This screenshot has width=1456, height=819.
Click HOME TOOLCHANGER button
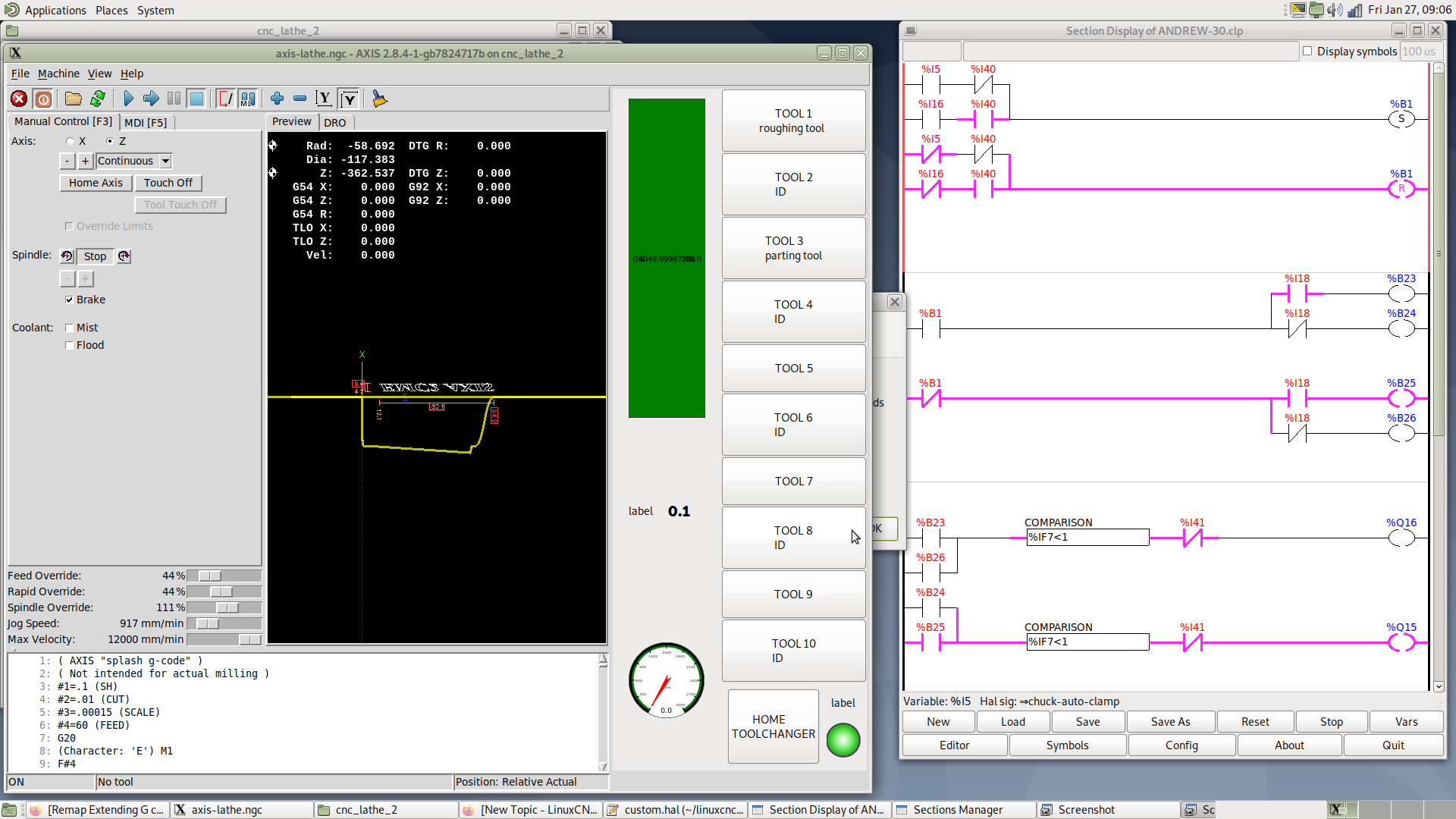[773, 726]
